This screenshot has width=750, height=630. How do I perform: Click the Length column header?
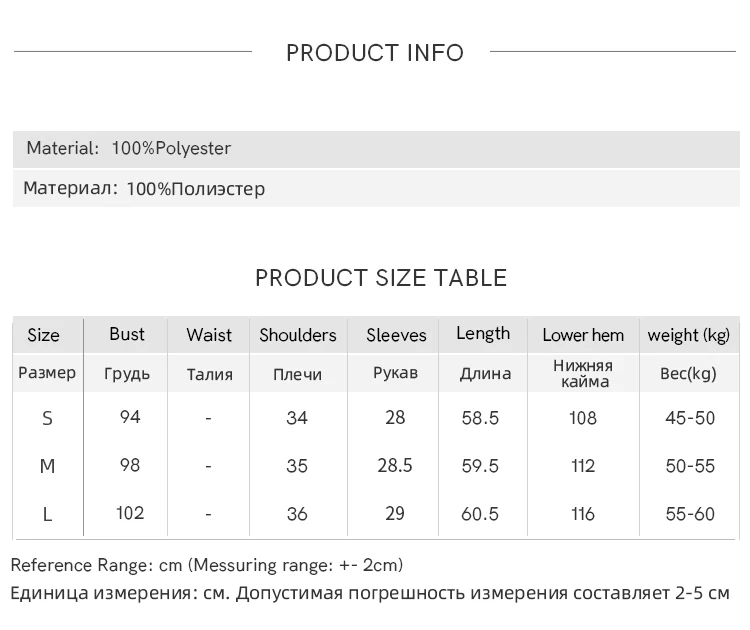[483, 334]
